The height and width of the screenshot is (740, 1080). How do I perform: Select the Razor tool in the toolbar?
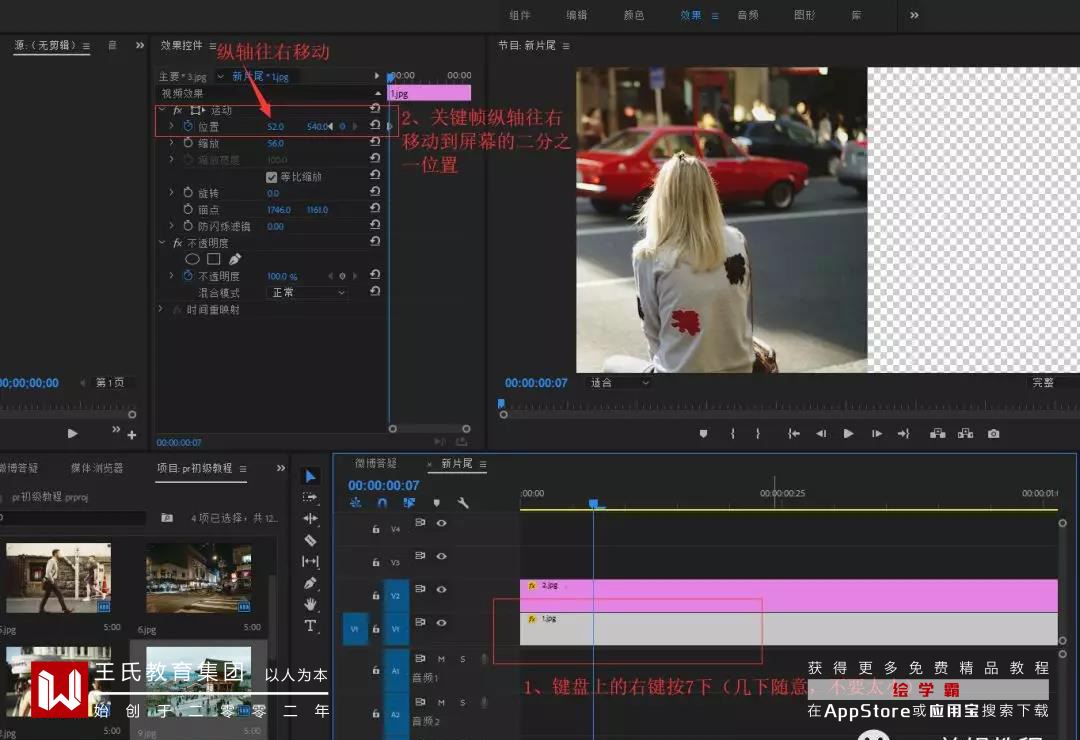pos(310,540)
